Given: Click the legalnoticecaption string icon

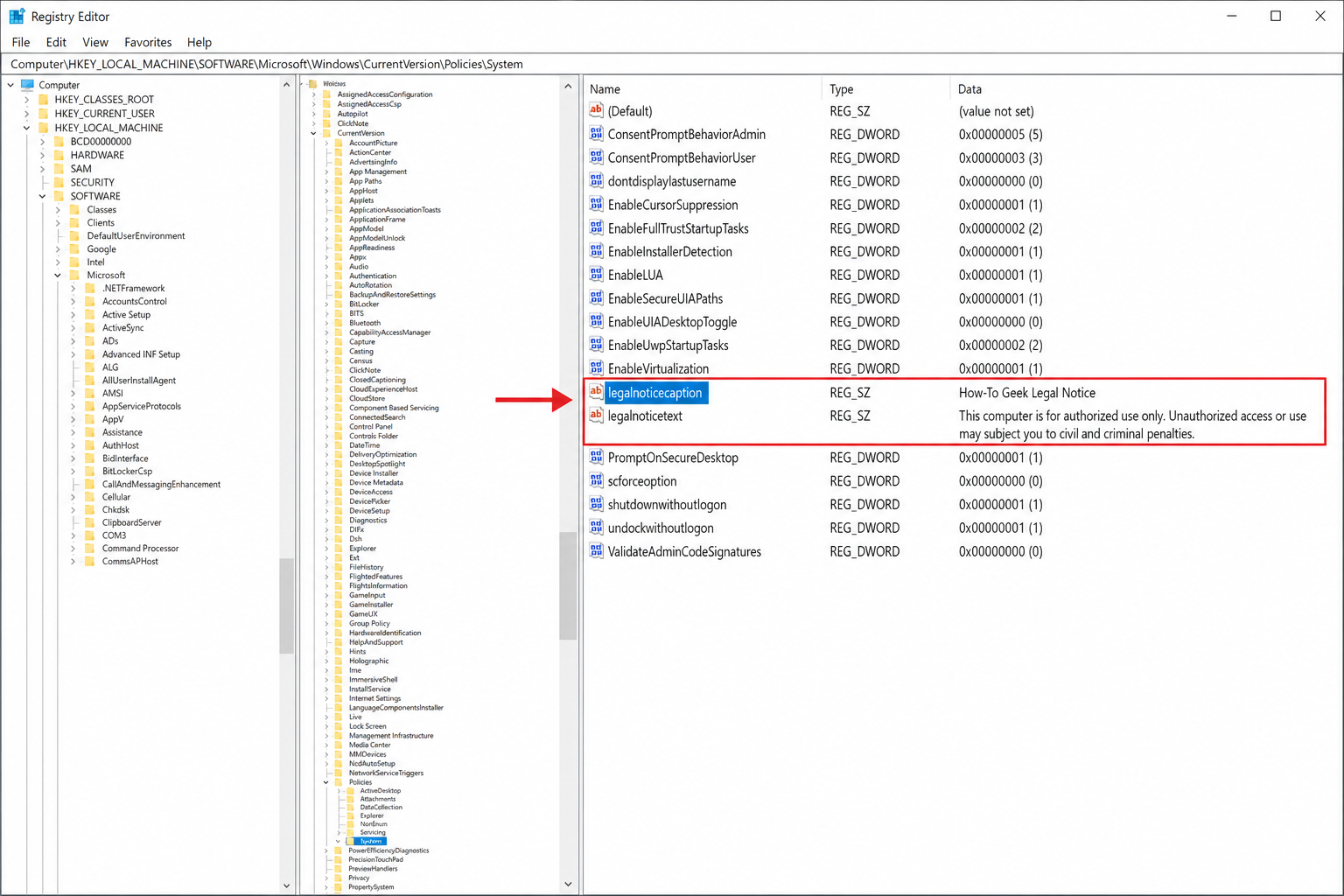Looking at the screenshot, I should click(596, 392).
